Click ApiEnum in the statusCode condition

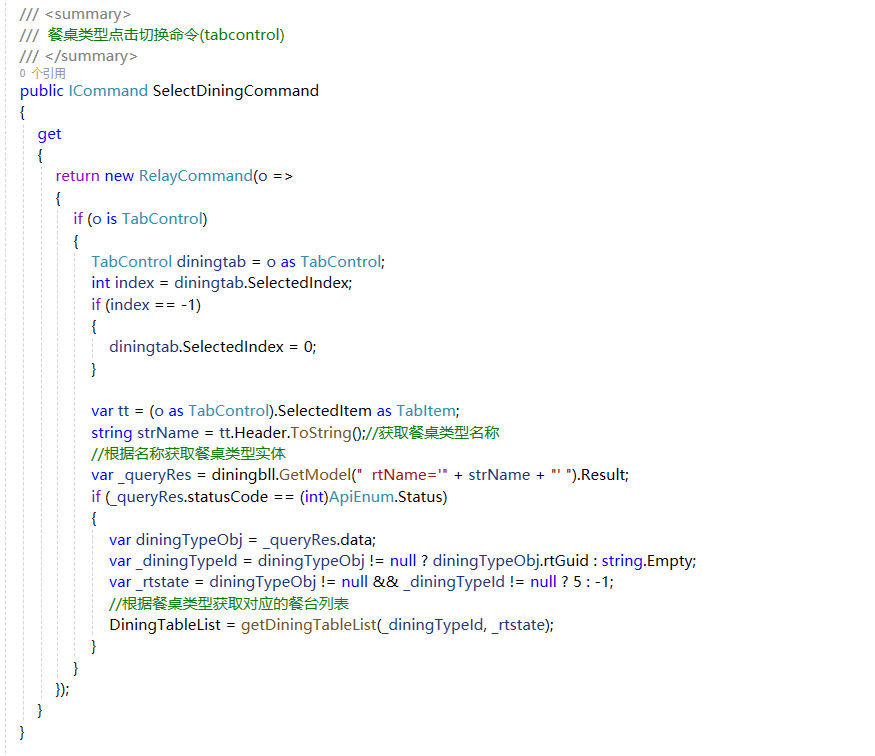(361, 497)
